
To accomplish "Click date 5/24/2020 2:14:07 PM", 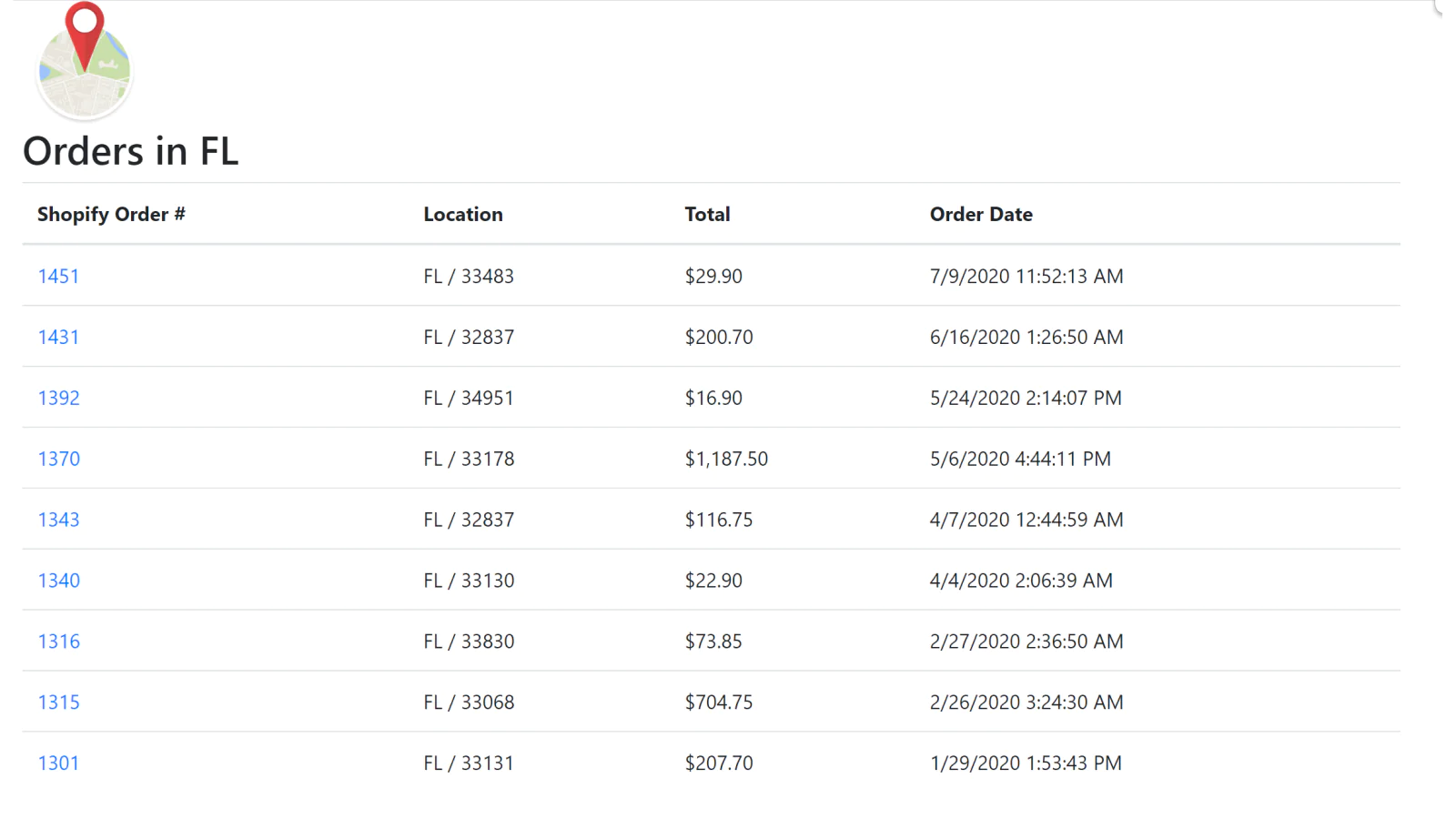I will tap(1026, 398).
